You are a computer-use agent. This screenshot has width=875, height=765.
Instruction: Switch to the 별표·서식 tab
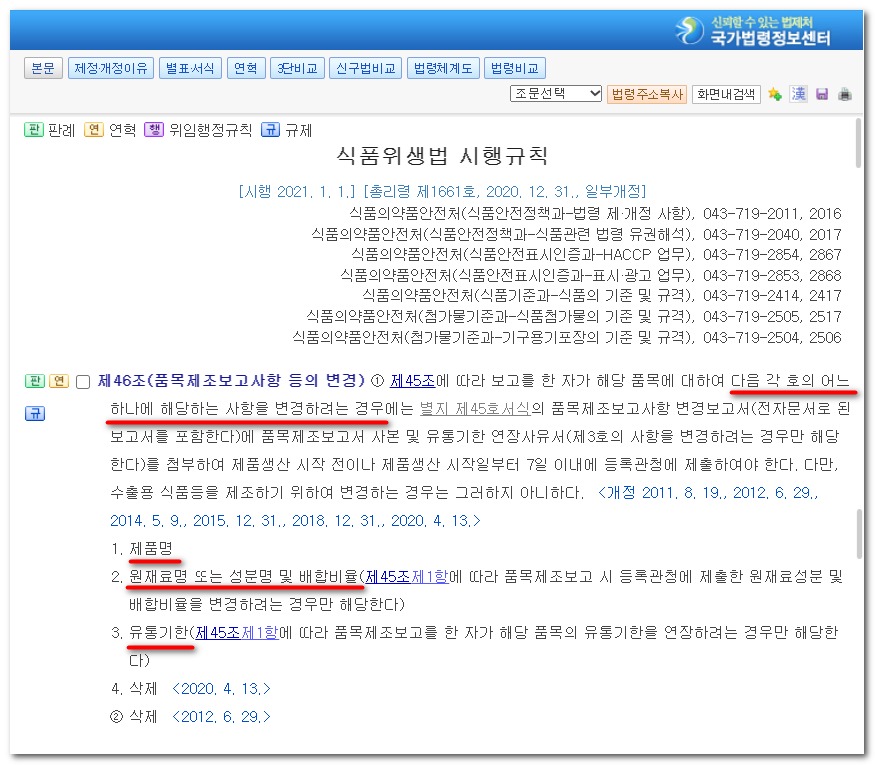tap(190, 68)
